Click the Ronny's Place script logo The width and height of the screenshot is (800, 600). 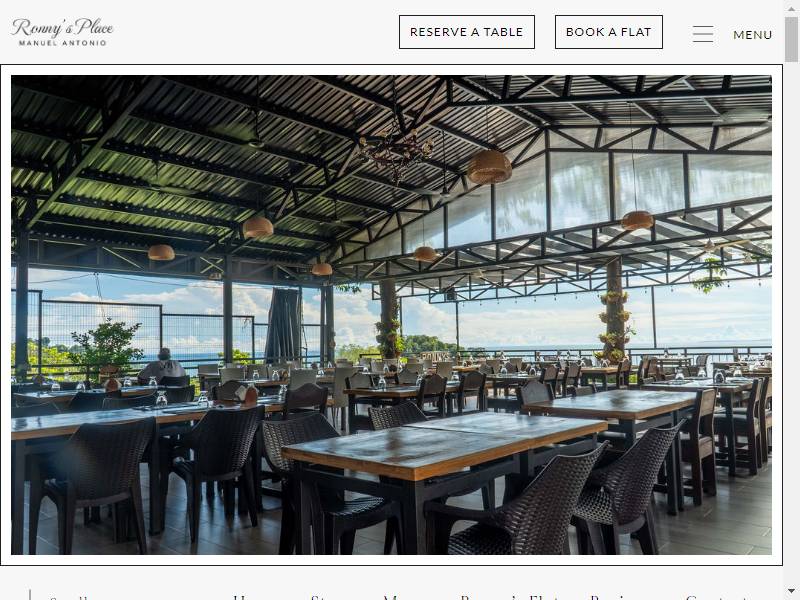[x=62, y=28]
